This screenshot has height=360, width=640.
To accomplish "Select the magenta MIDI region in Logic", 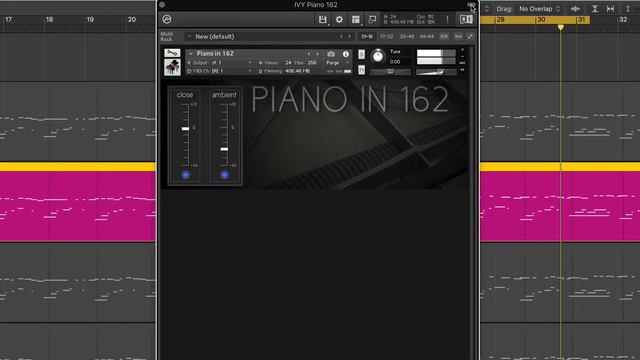I will pos(78,206).
